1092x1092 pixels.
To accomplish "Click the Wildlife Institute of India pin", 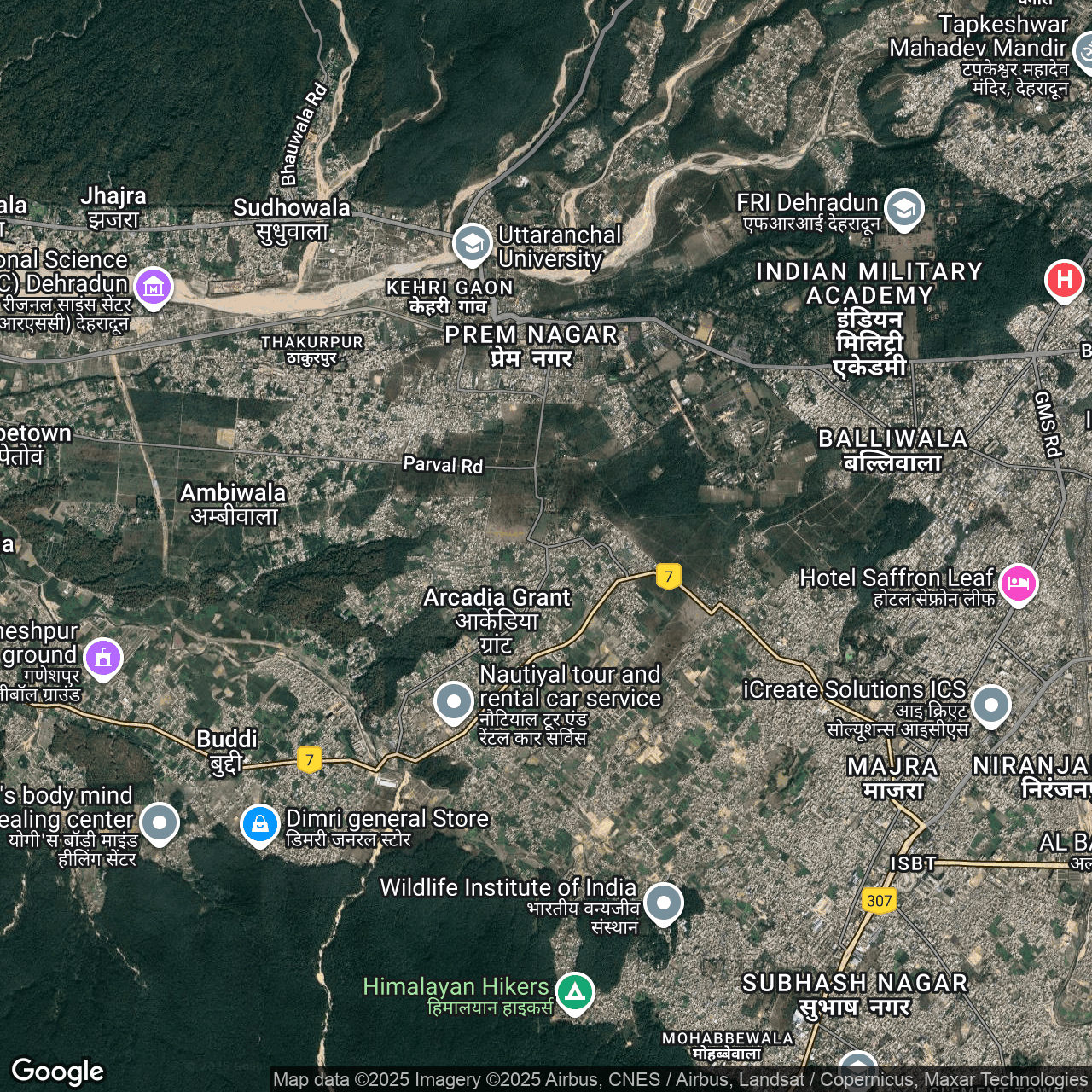I will tap(663, 903).
